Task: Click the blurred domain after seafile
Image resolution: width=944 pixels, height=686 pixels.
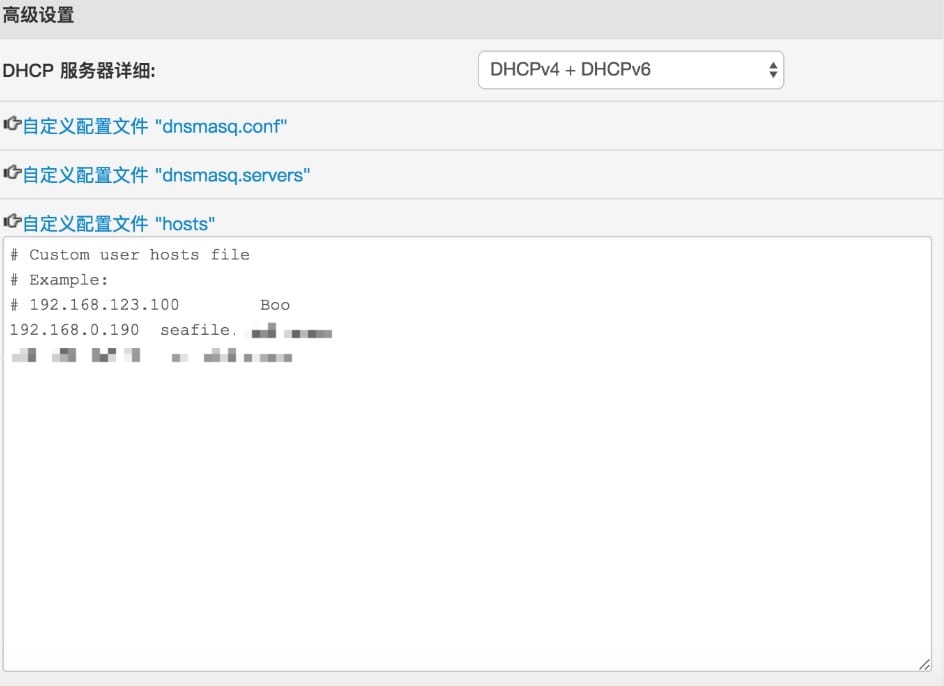Action: click(290, 331)
